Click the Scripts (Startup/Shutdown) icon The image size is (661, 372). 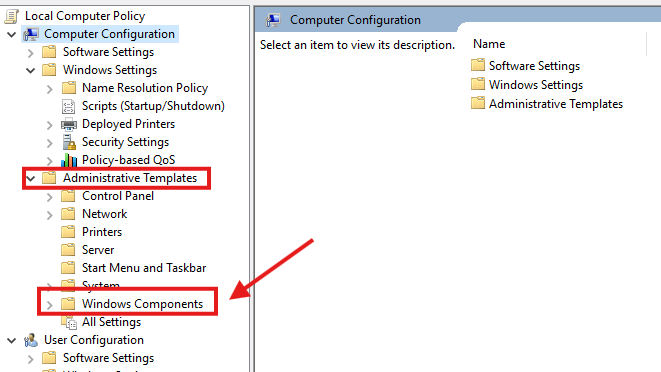coord(68,106)
